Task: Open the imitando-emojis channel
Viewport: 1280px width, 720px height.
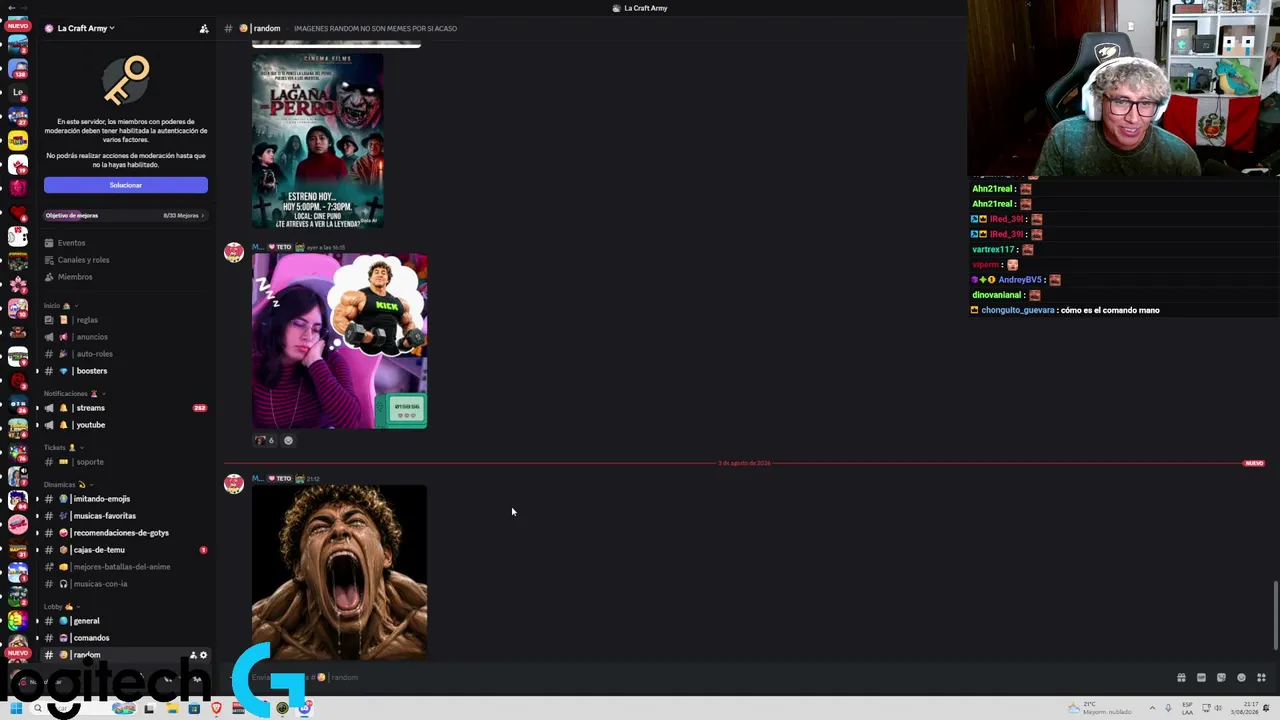Action: [x=125, y=499]
